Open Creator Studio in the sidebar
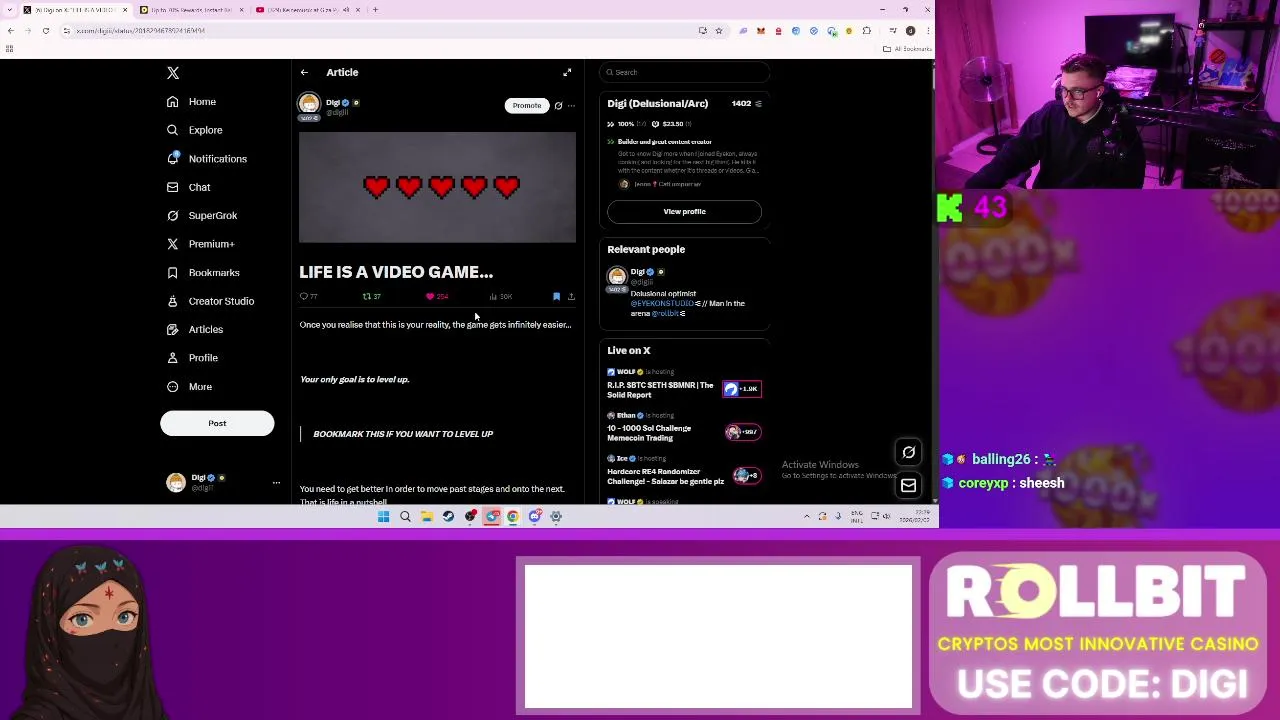 [x=210, y=301]
